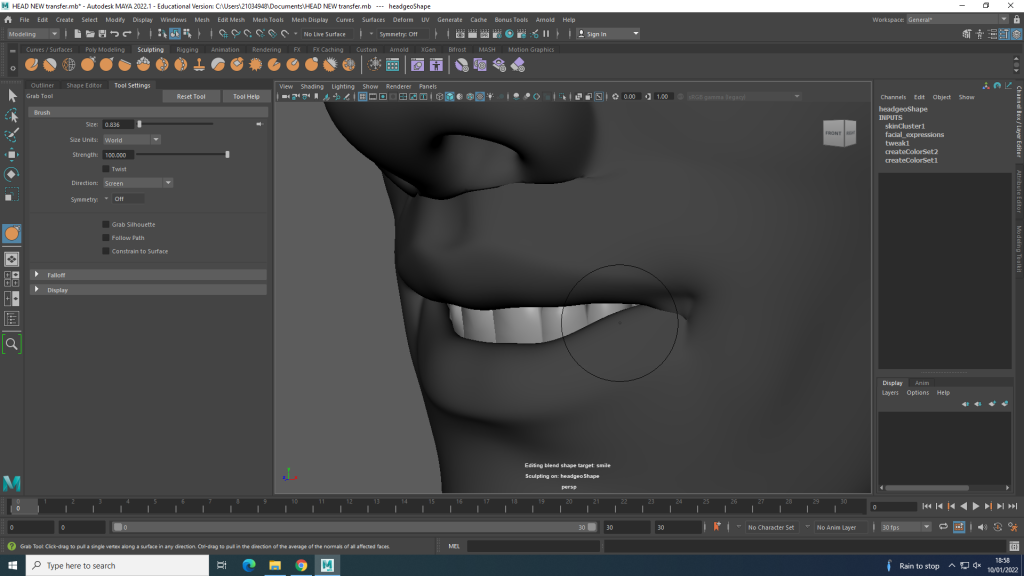This screenshot has width=1024, height=576.
Task: Click the save scene icon
Action: (104, 34)
